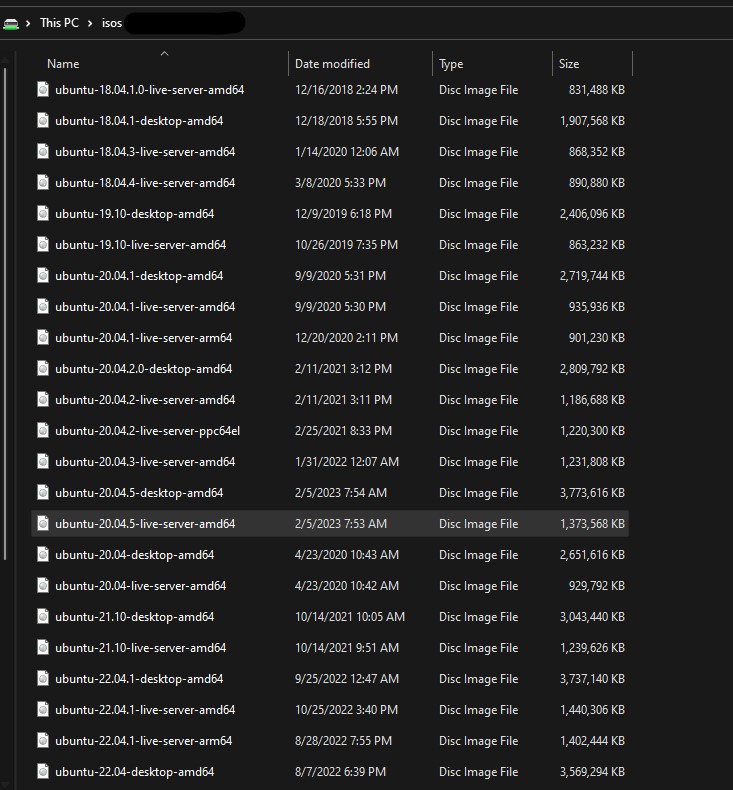Viewport: 733px width, 790px height.
Task: Click the disc icon for ubuntu-21.10-desktop-amd64
Action: click(43, 617)
